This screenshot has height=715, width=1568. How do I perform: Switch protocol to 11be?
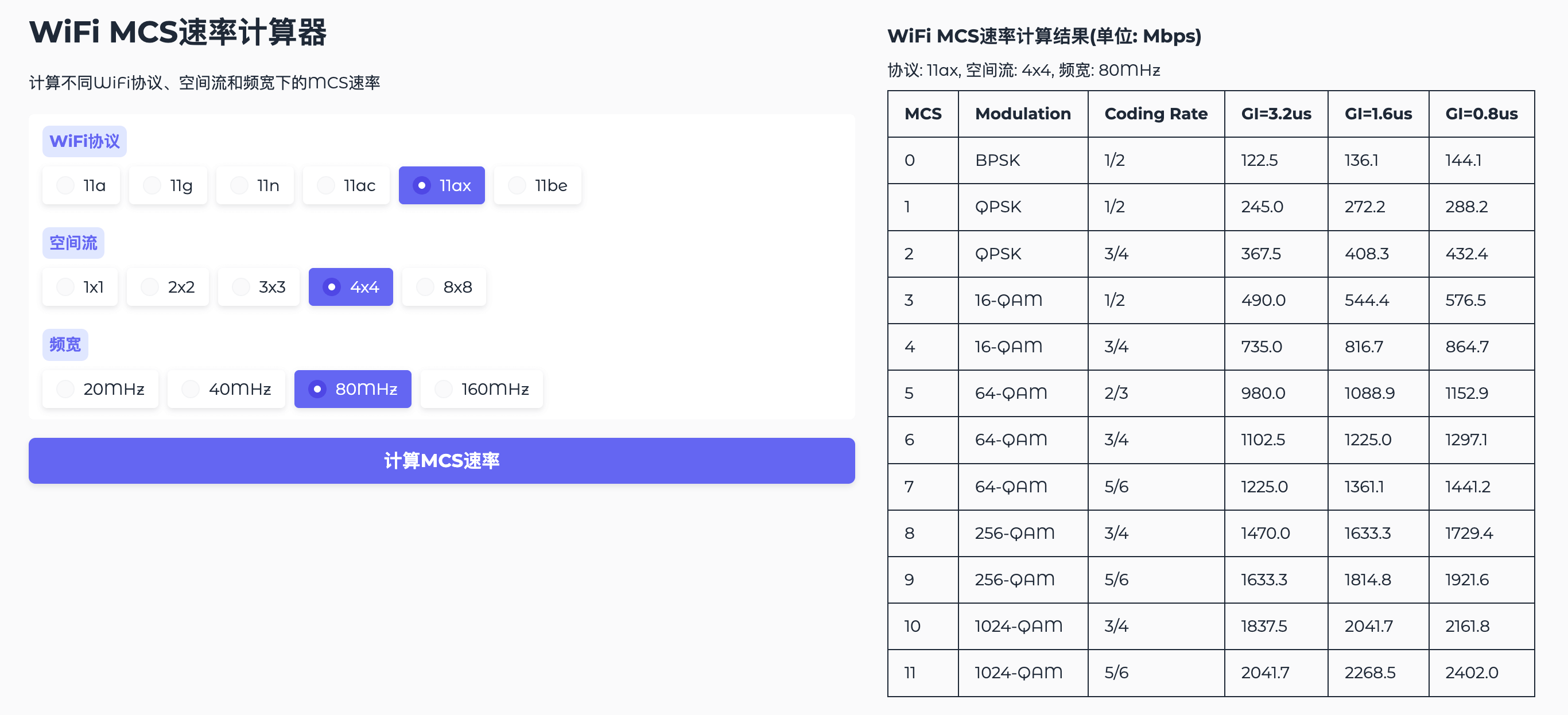coord(537,185)
